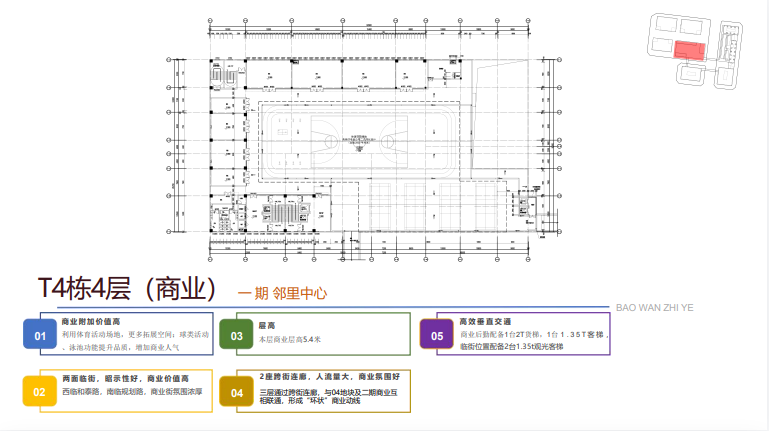Click the gold 04 number badge
Screen dimensions: 769x431
click(236, 391)
